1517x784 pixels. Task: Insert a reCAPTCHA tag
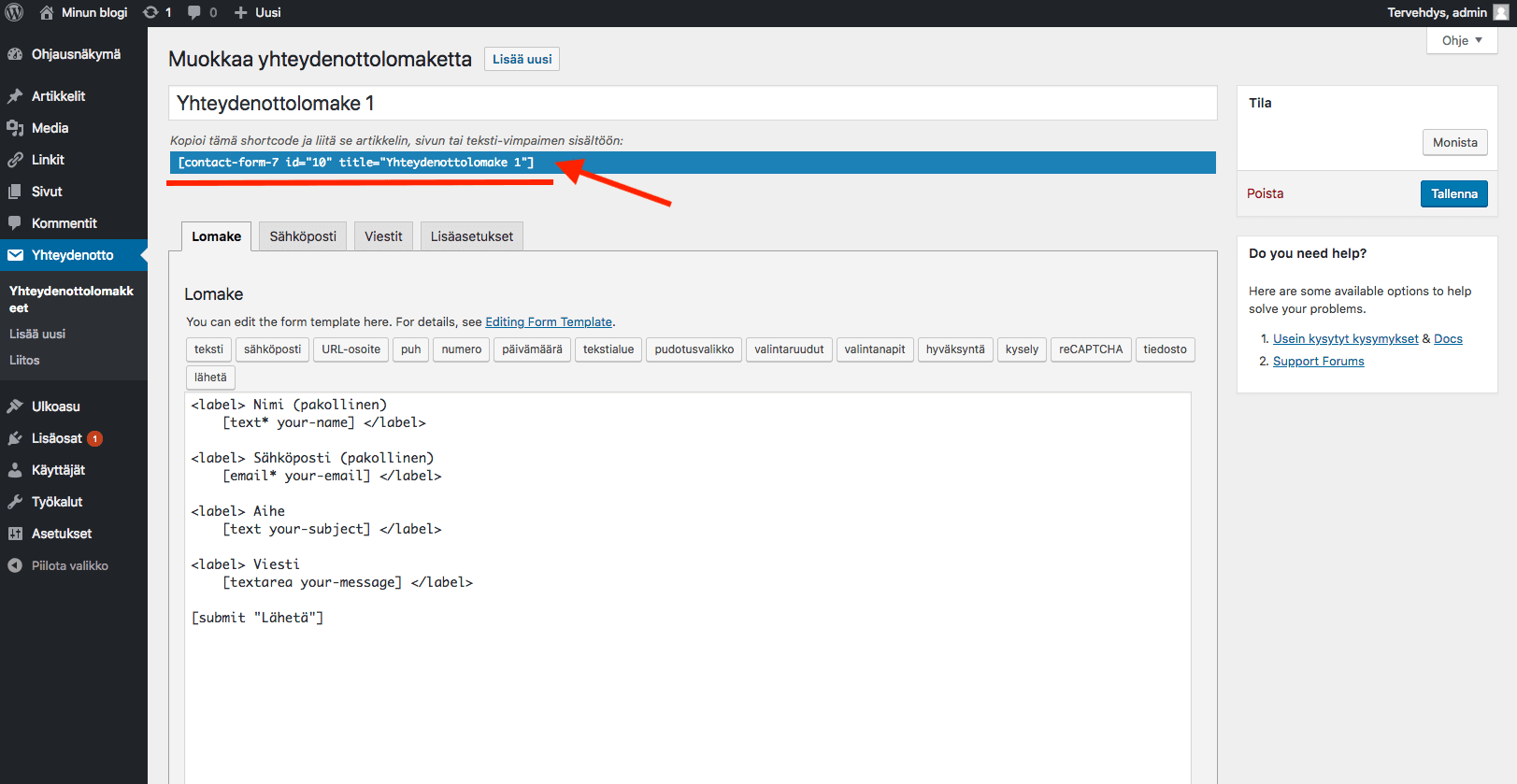(x=1090, y=349)
